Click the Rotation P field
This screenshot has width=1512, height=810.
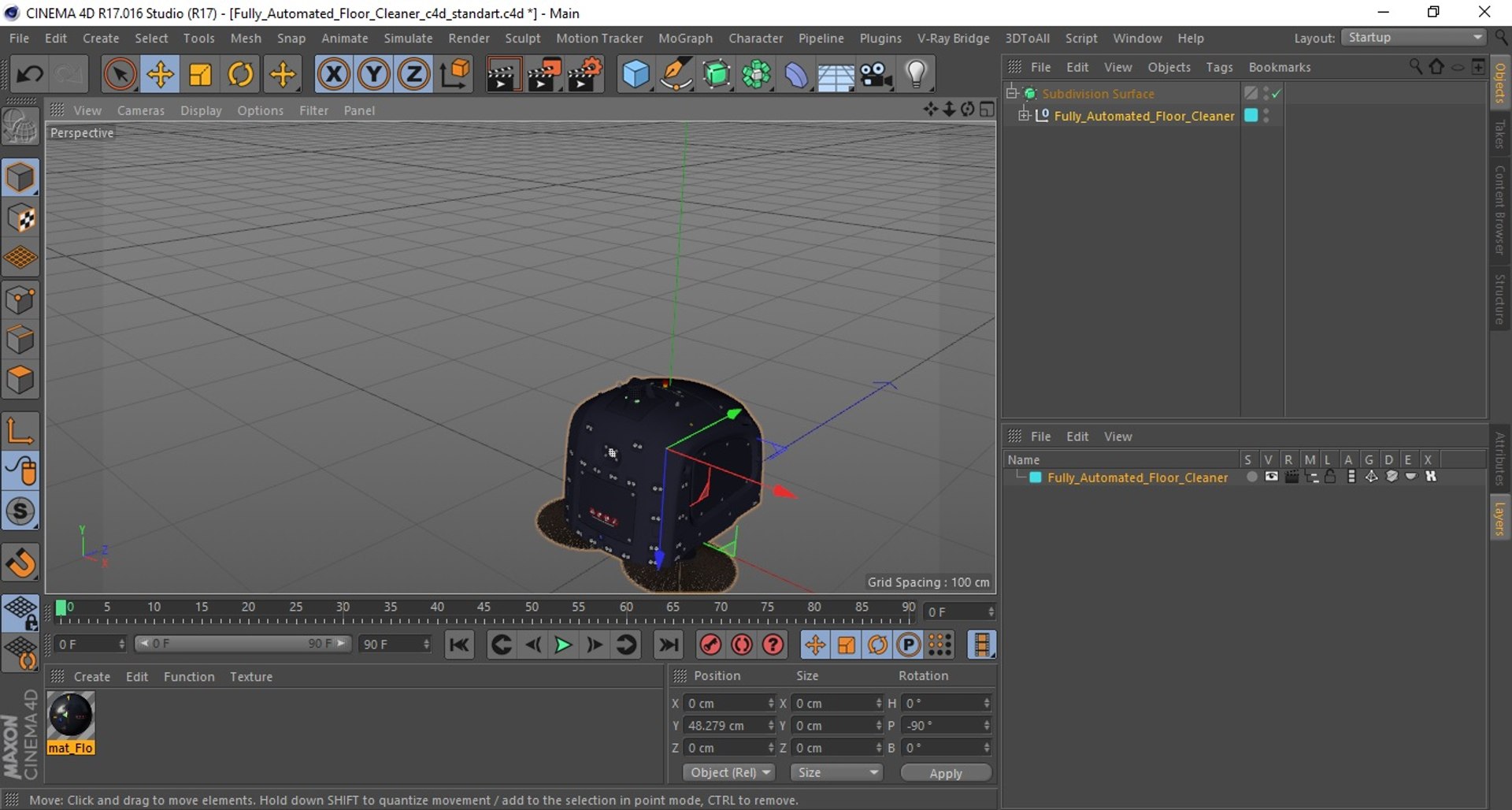947,726
